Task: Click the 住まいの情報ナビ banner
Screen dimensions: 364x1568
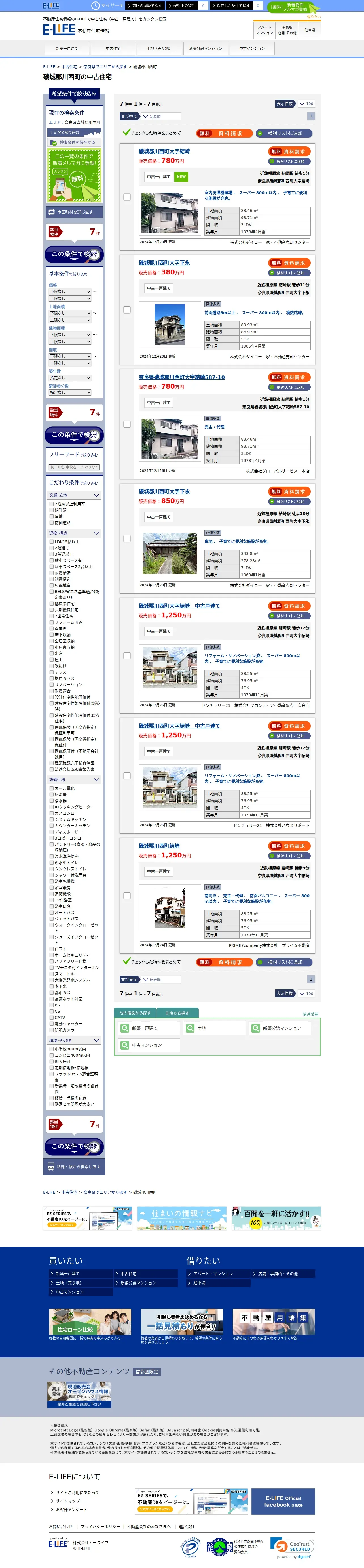Action: pos(182,1218)
